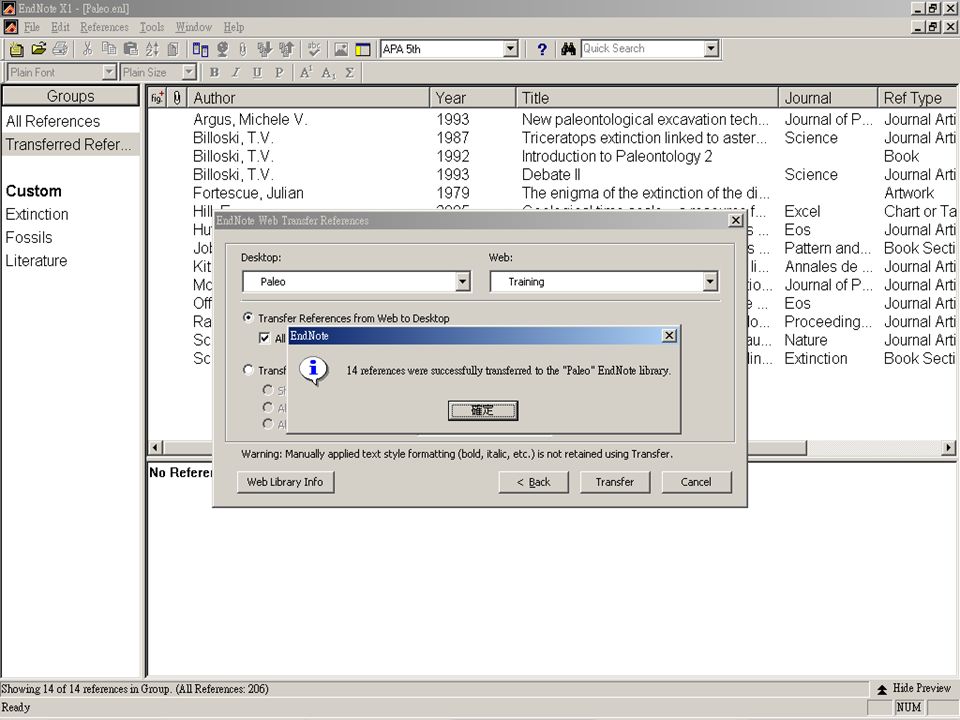Image resolution: width=960 pixels, height=720 pixels.
Task: Click the Copy toolbar icon
Action: 109,49
